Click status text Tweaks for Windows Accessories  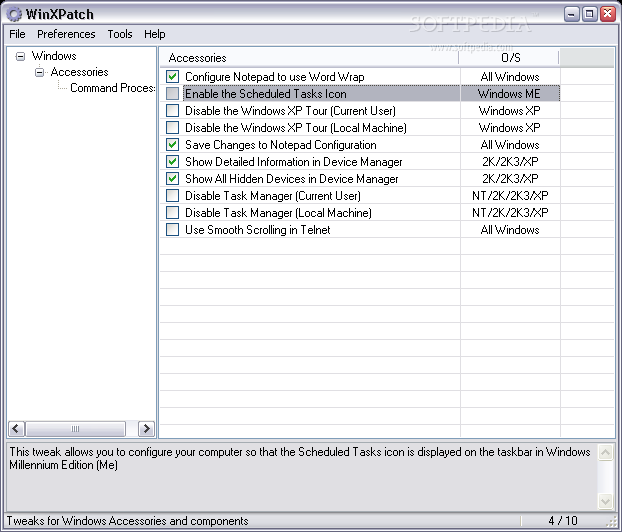point(127,520)
